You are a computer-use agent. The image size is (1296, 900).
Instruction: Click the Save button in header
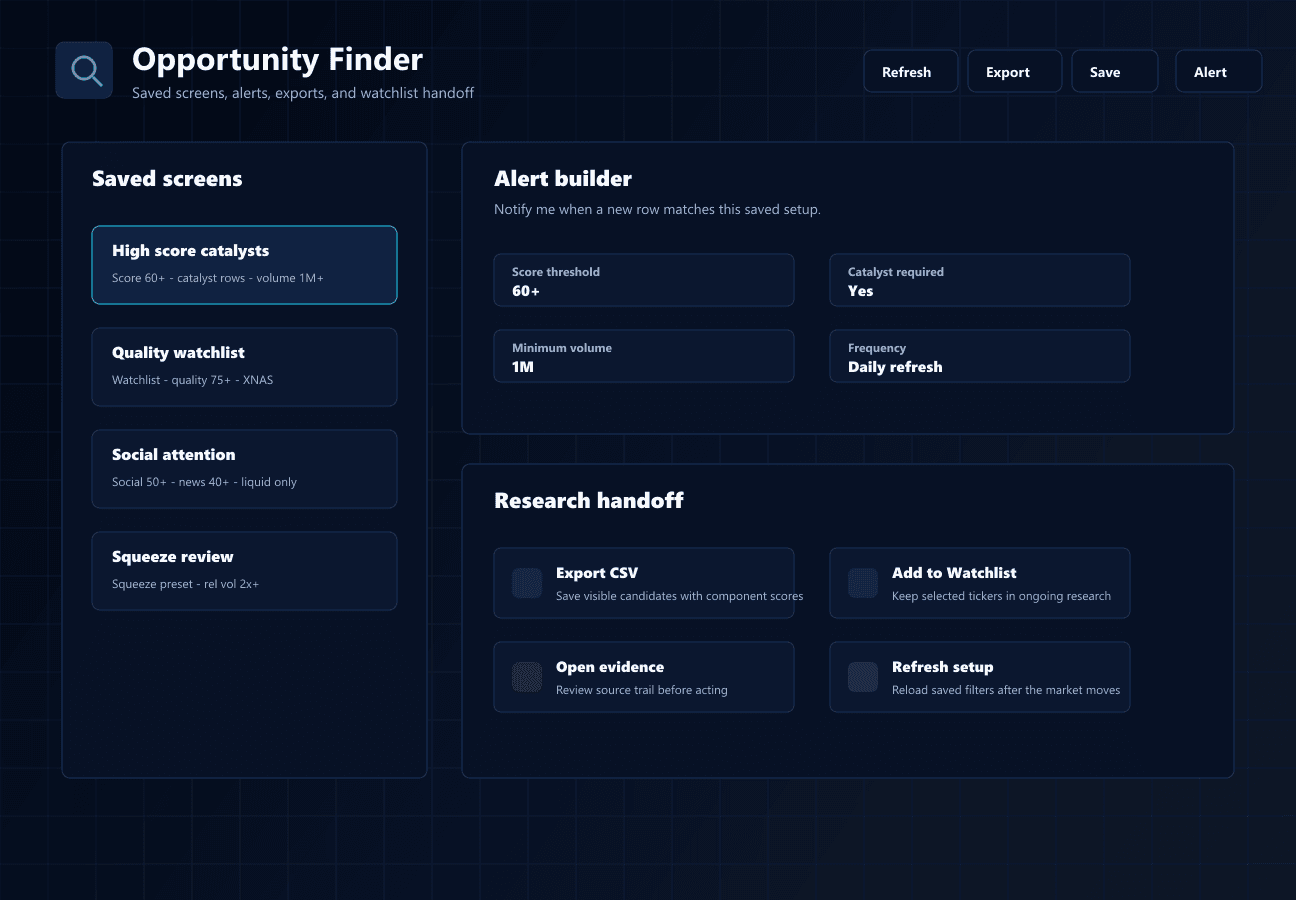click(x=1115, y=71)
